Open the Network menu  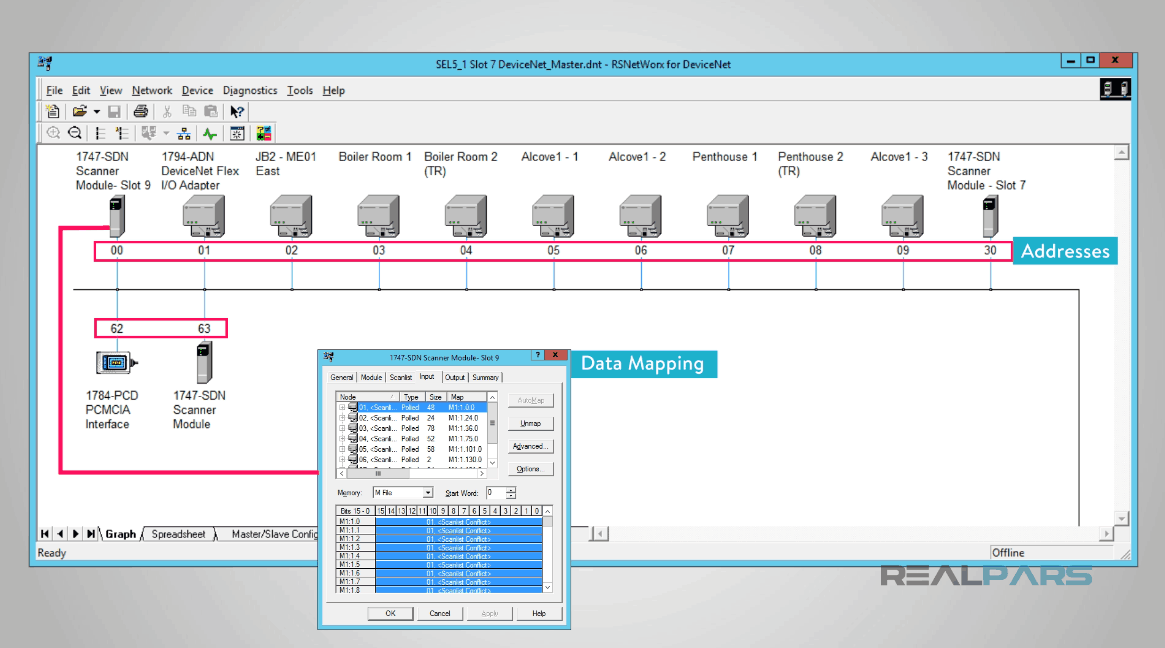click(152, 91)
